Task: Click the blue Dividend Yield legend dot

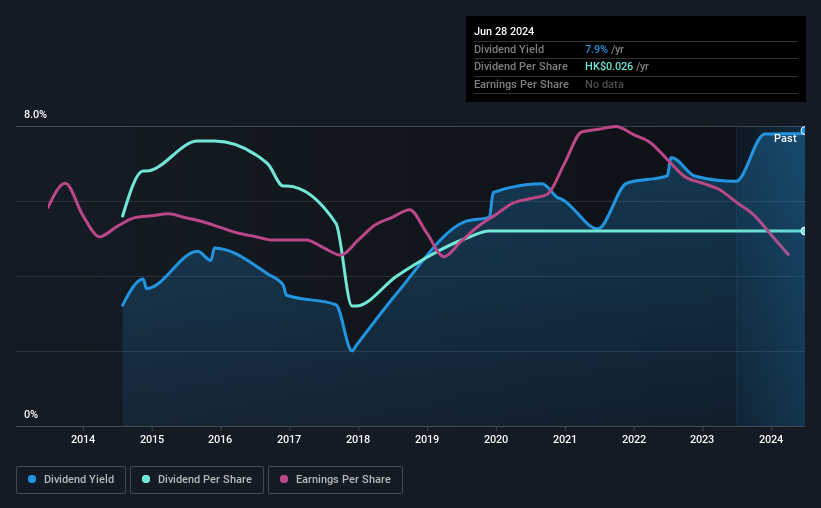Action: click(32, 479)
